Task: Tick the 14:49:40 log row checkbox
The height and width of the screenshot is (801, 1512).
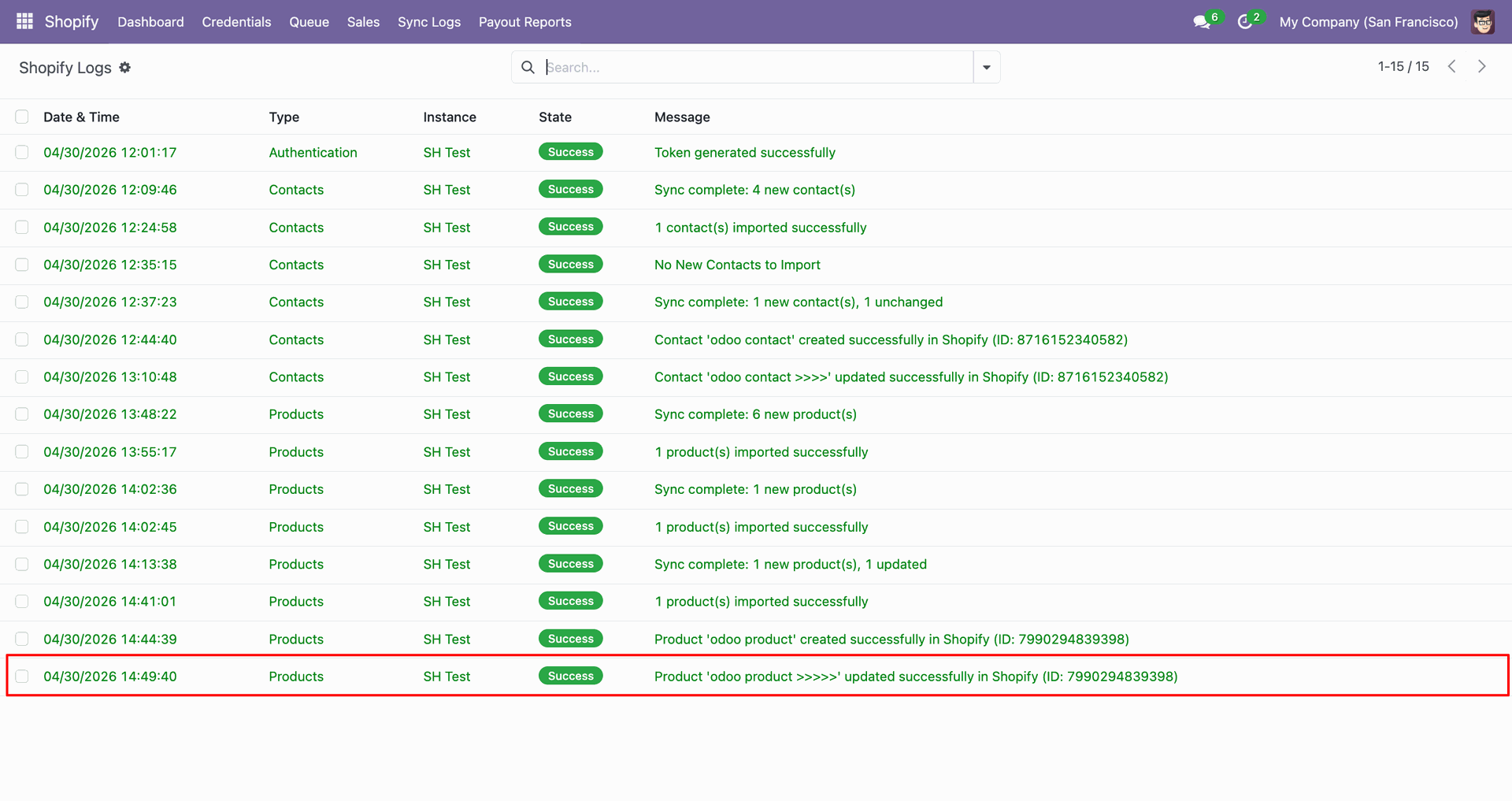Action: pos(22,677)
